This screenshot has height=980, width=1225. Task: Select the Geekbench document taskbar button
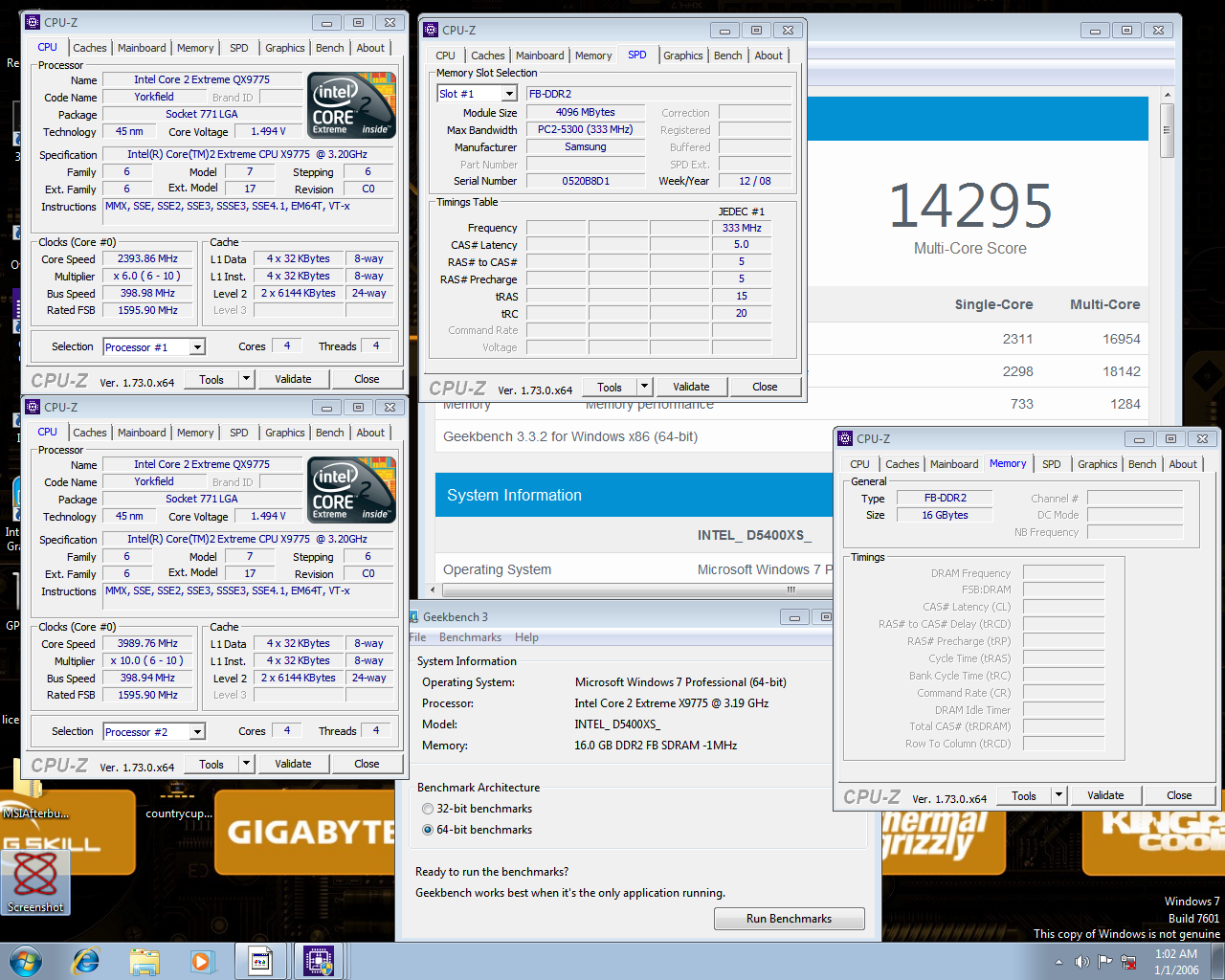point(260,961)
